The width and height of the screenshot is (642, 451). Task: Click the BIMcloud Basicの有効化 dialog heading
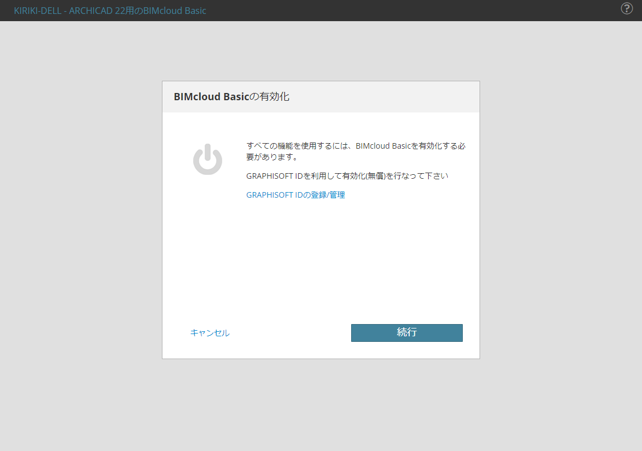pyautogui.click(x=231, y=97)
